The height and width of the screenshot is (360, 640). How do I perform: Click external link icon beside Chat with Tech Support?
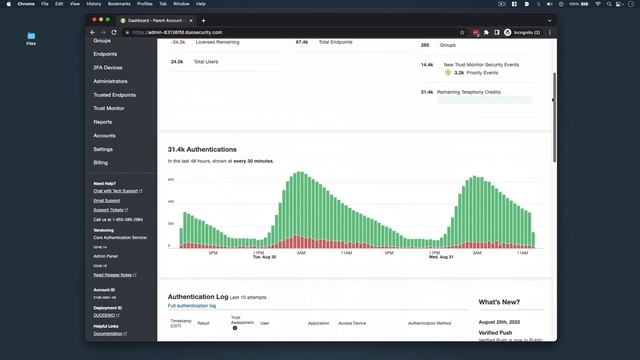[141, 191]
